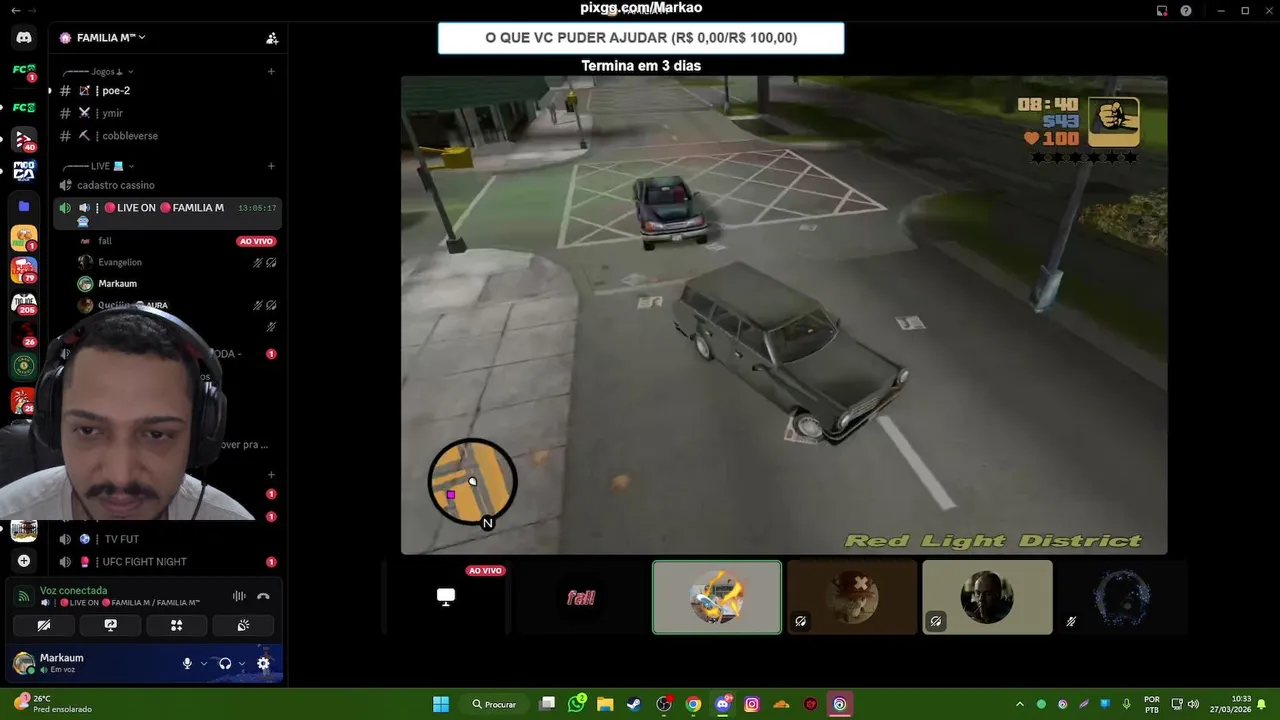Open File Explorer from the taskbar

(x=605, y=704)
